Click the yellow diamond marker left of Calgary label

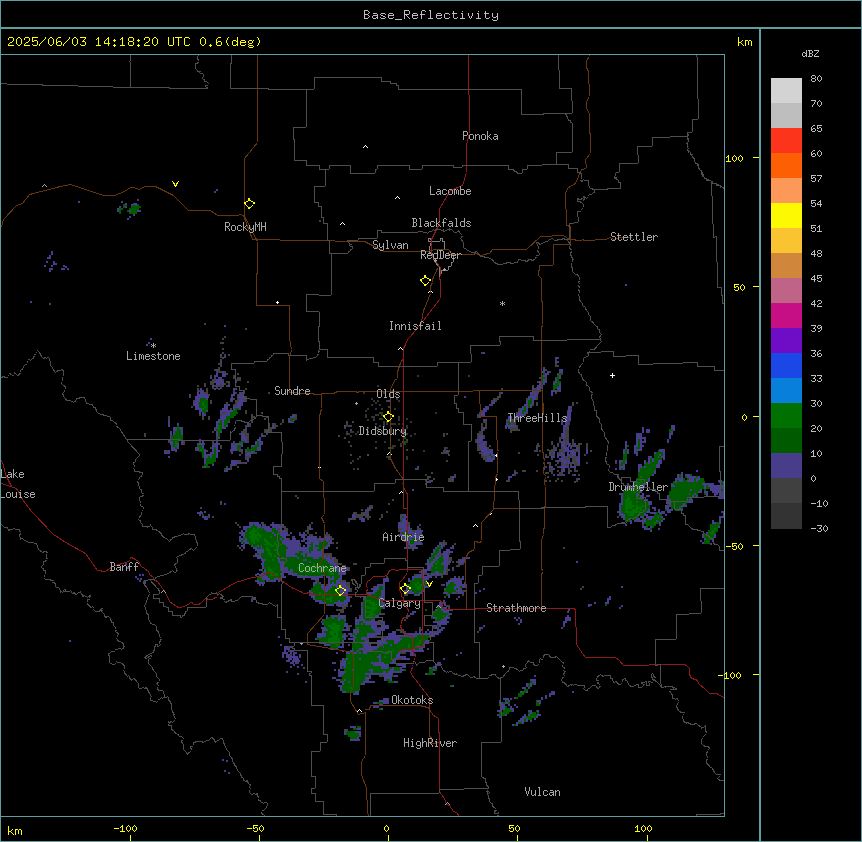pos(405,589)
